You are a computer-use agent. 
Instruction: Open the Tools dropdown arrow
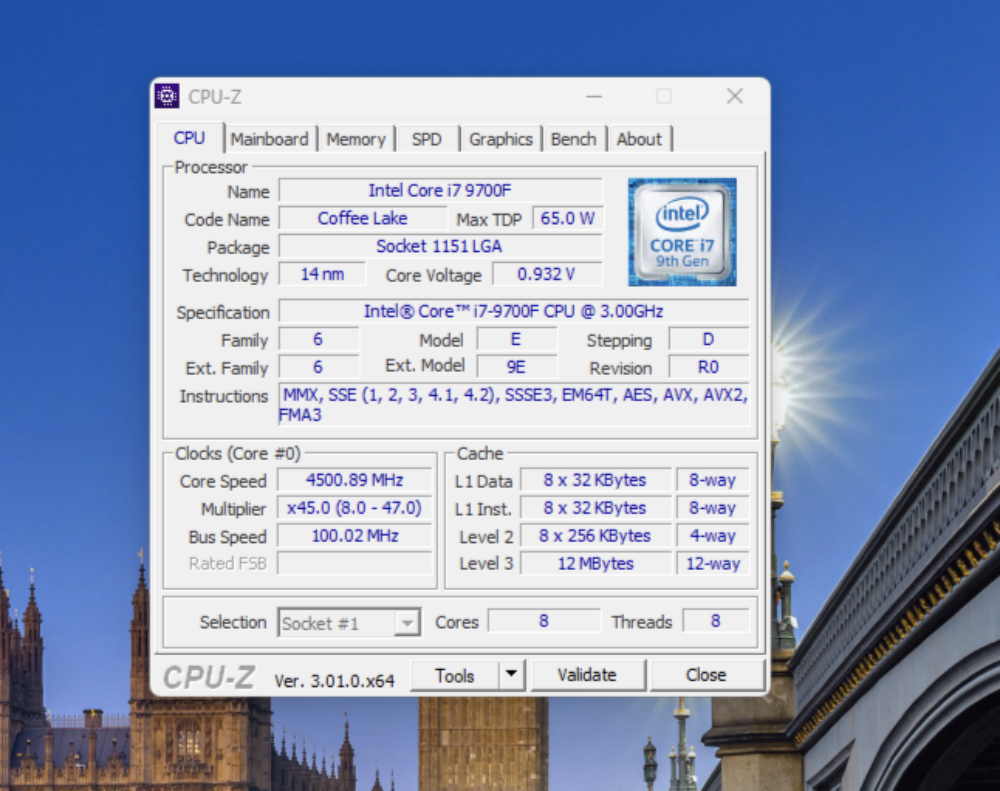click(511, 674)
